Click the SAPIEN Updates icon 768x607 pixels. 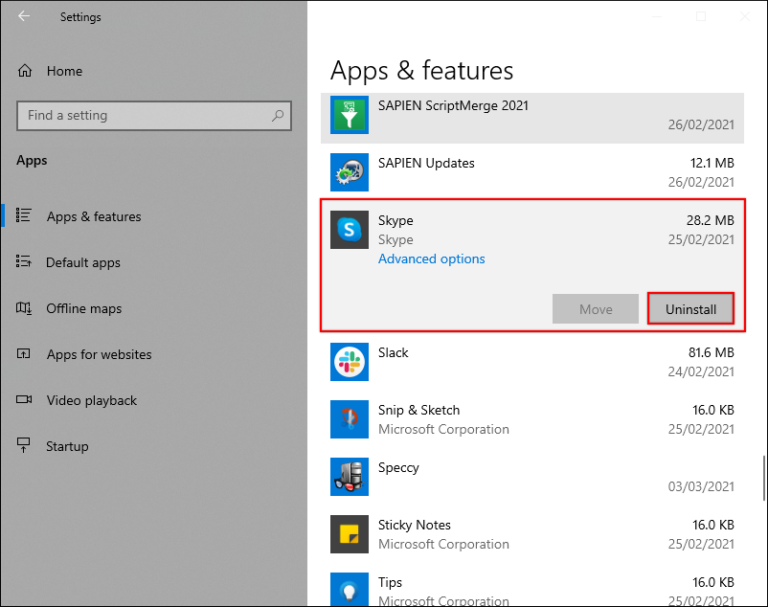pos(349,172)
